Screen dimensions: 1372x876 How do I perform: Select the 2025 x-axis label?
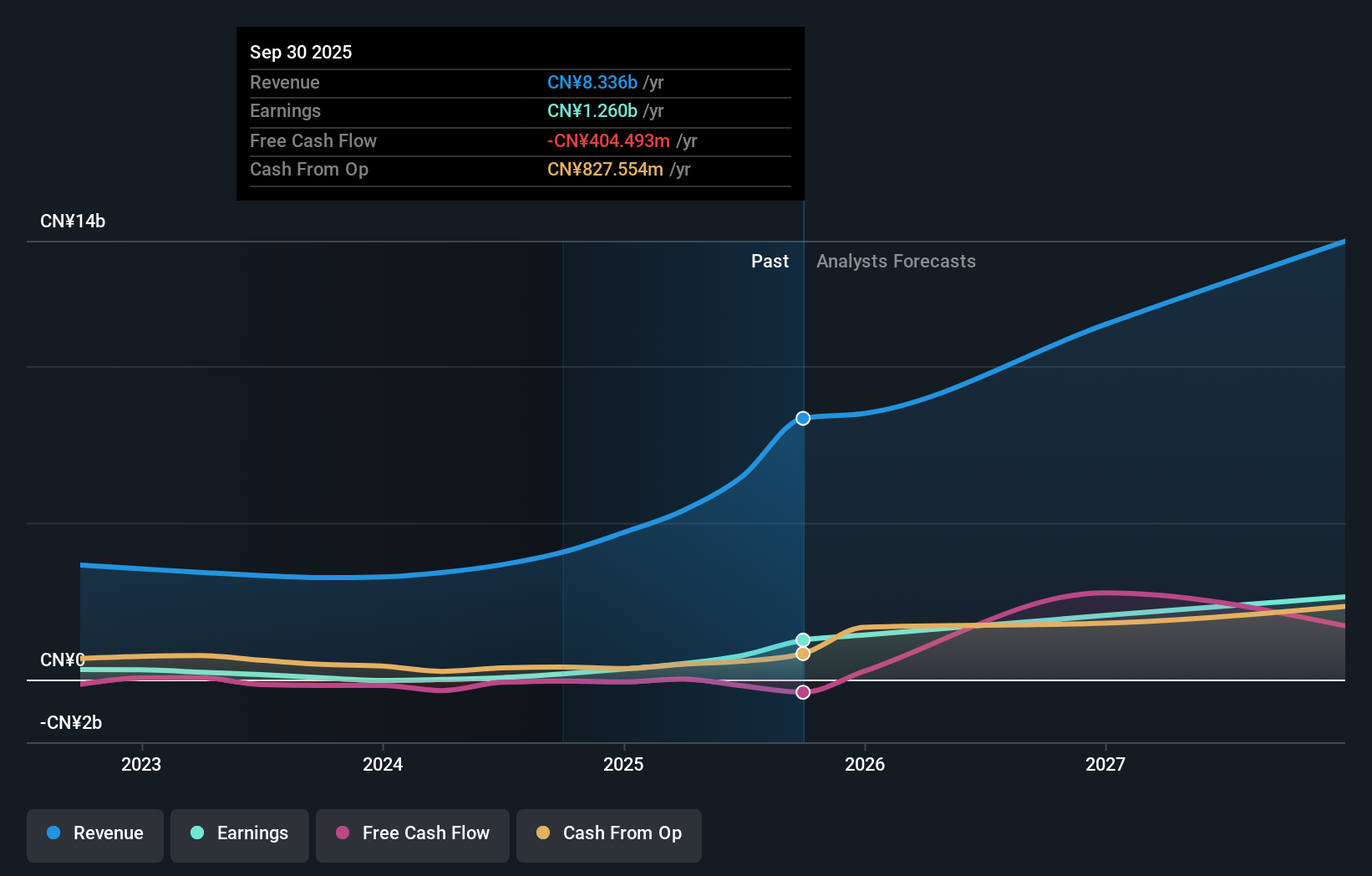(623, 764)
